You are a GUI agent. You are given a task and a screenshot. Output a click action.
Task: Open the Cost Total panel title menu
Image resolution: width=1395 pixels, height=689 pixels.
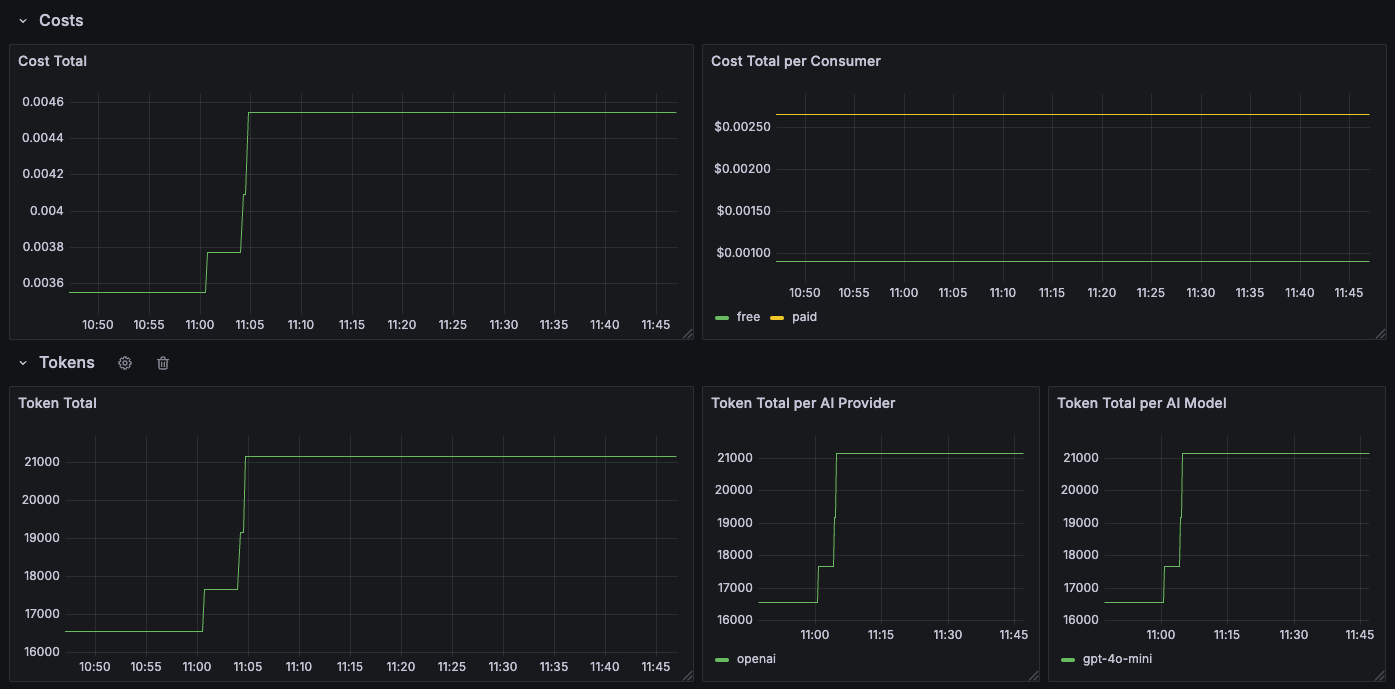[52, 61]
